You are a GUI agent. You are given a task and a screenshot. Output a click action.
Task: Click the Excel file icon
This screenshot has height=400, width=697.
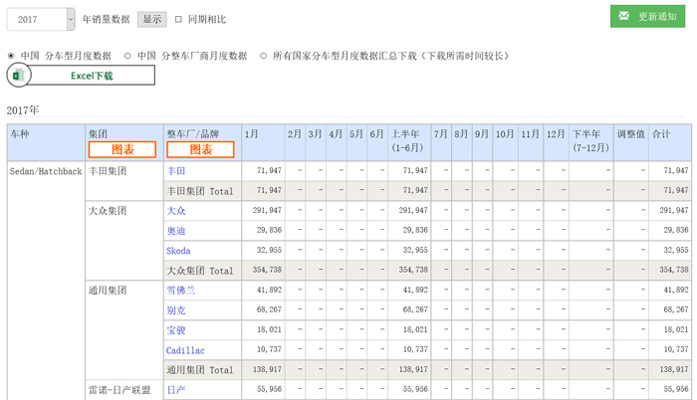(x=19, y=75)
